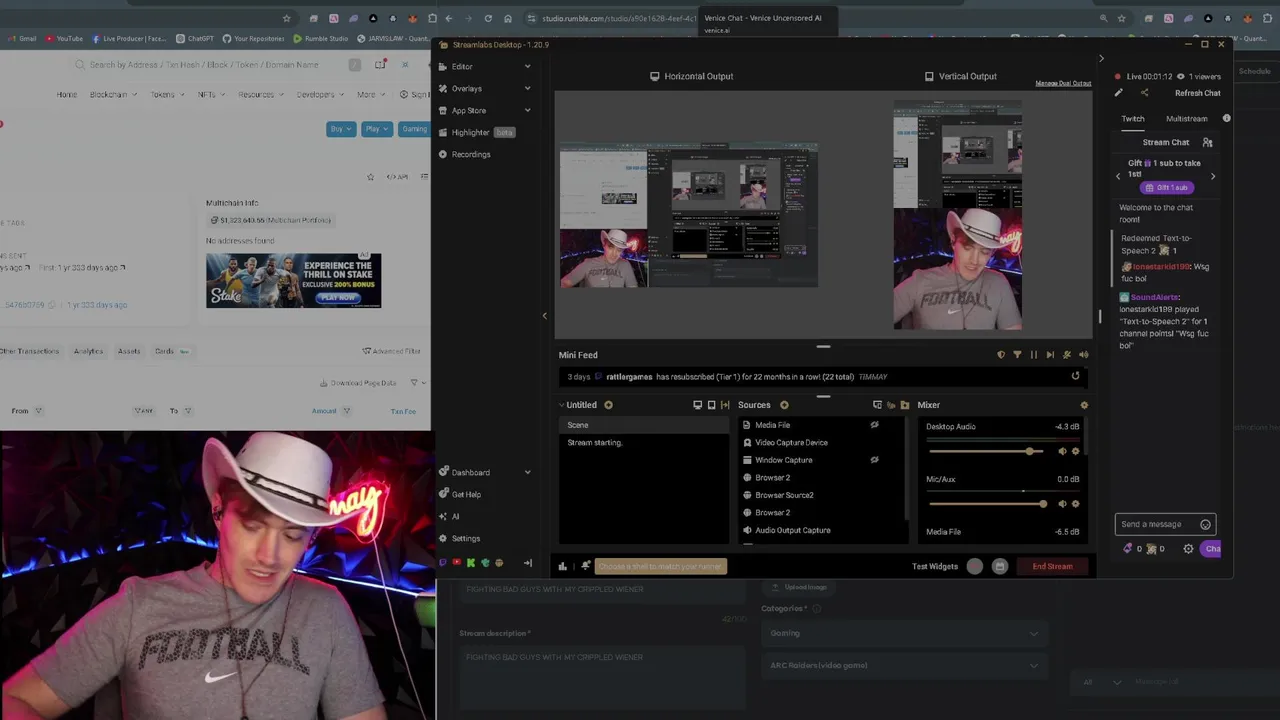Mute the Desktop Audio channel
The height and width of the screenshot is (720, 1280).
point(1062,451)
